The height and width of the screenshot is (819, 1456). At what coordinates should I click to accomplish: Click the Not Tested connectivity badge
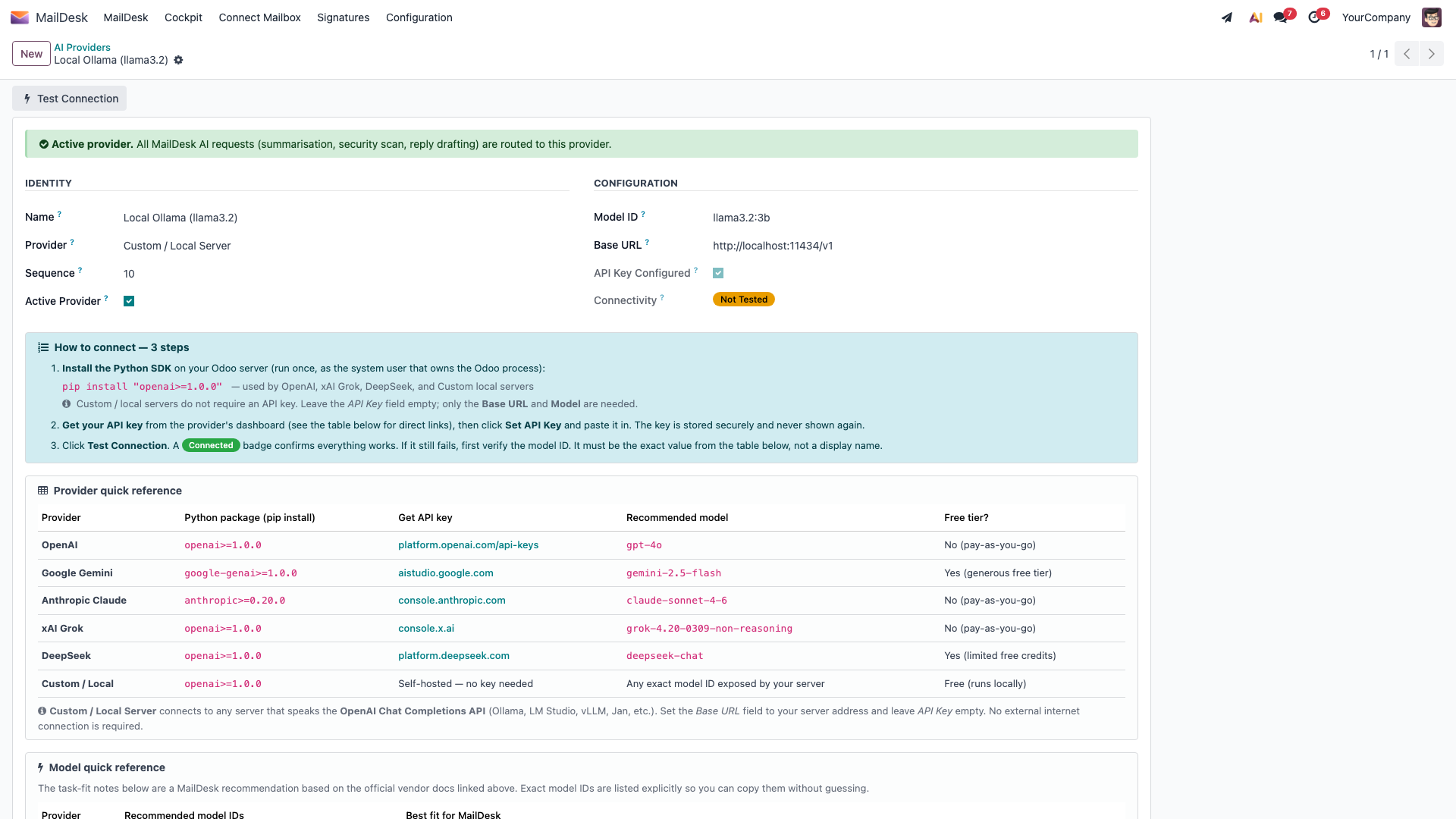coord(744,300)
